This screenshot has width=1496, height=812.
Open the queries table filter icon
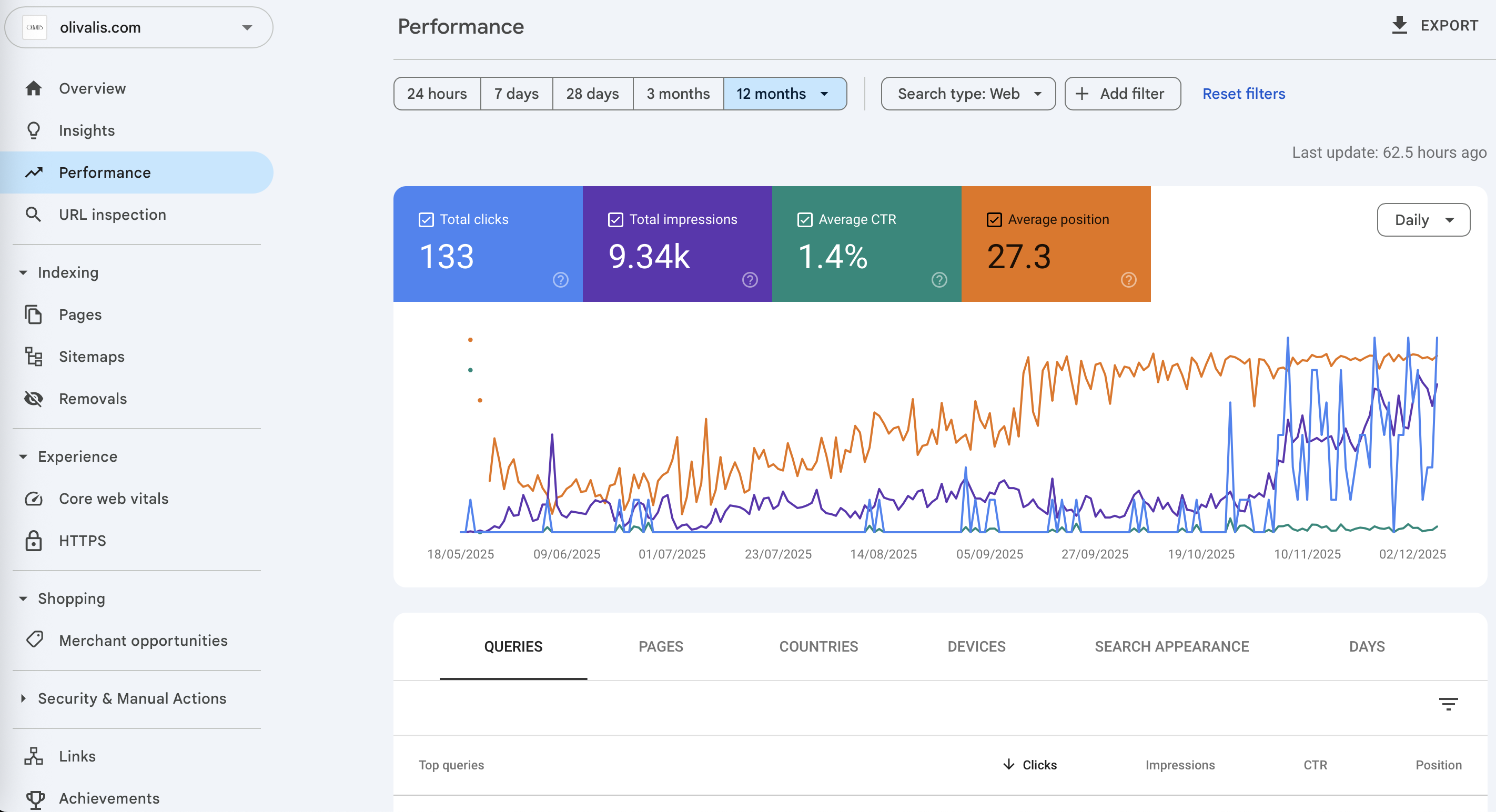[x=1448, y=704]
